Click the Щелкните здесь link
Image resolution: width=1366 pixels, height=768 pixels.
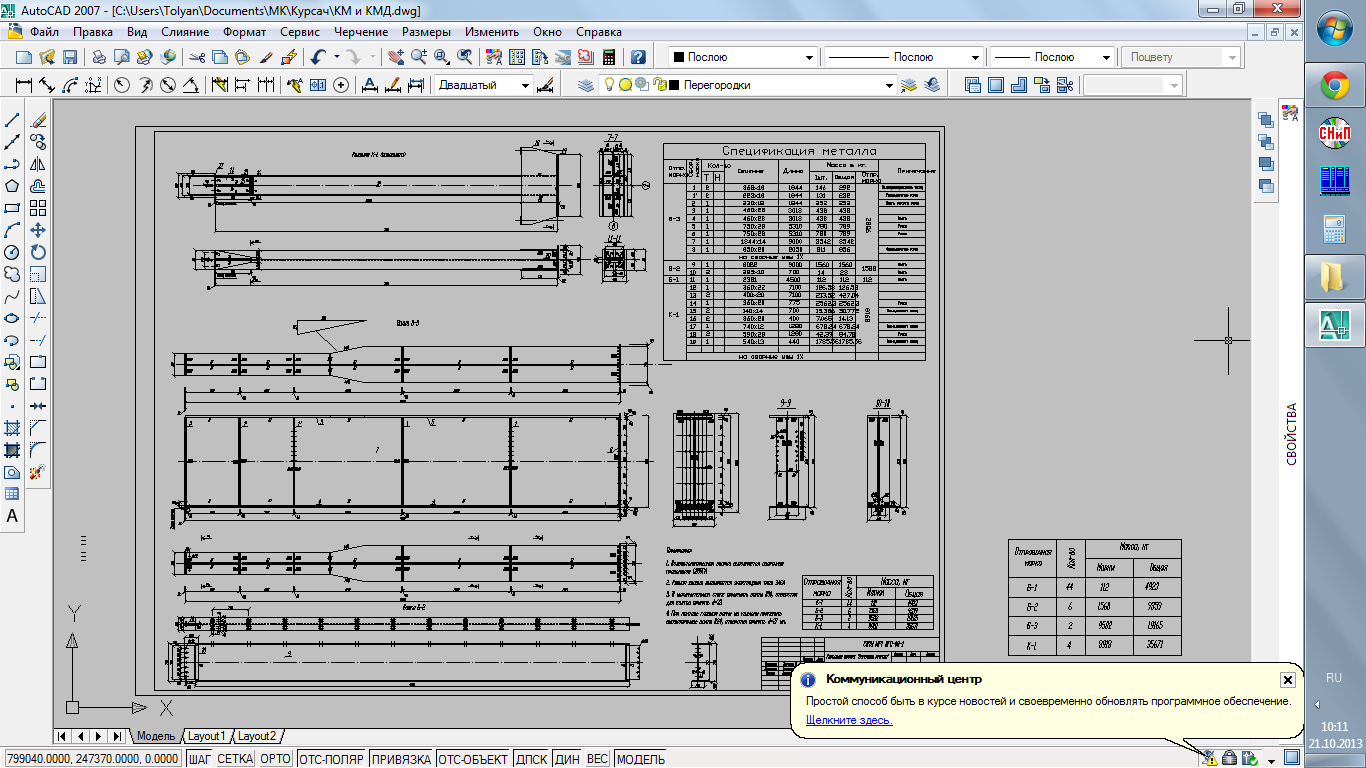849,720
